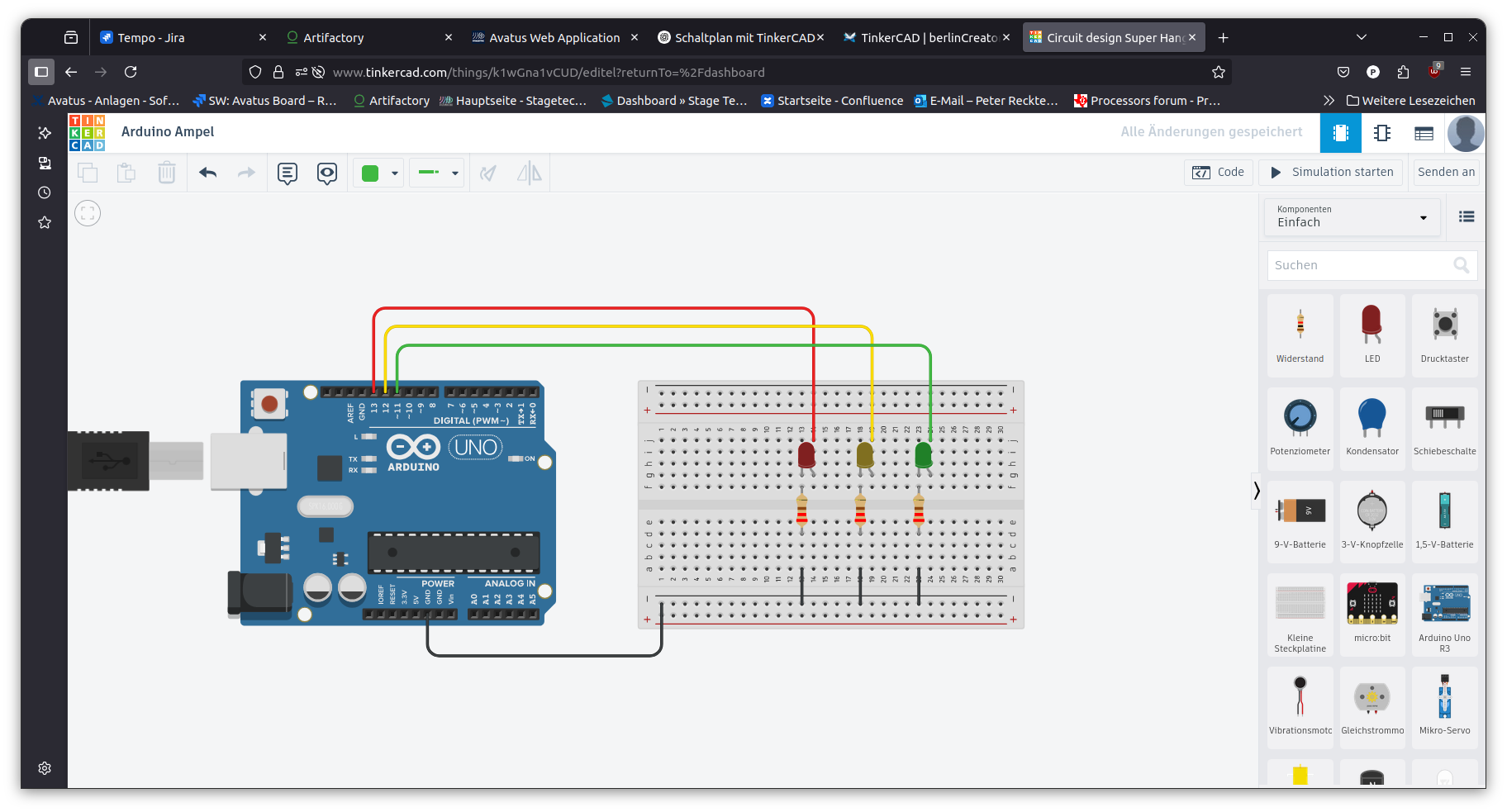Select the Drucktaster component
Screen dimensions: 1507x812
click(1444, 335)
